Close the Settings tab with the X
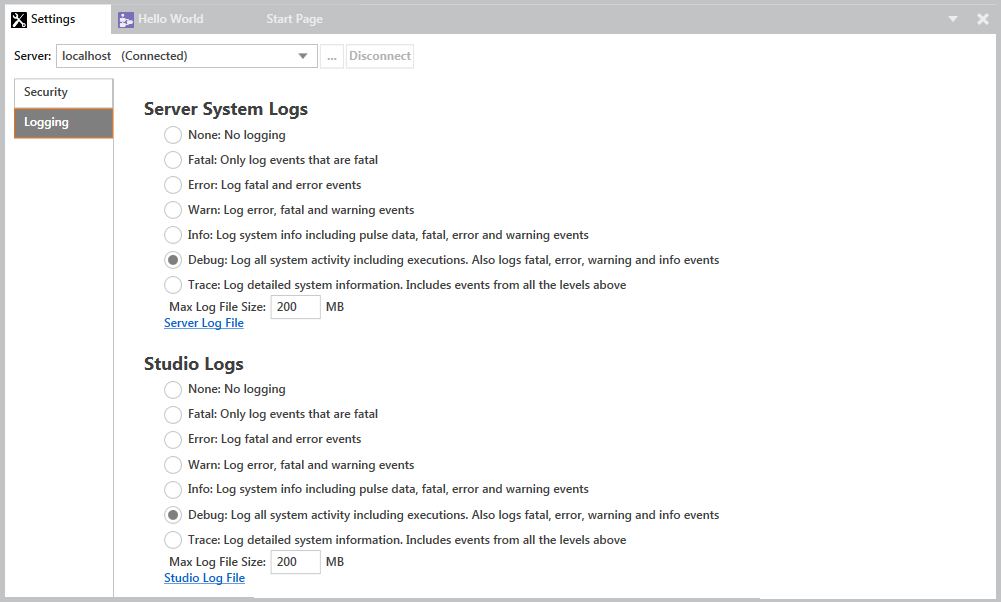1001x602 pixels. point(983,19)
